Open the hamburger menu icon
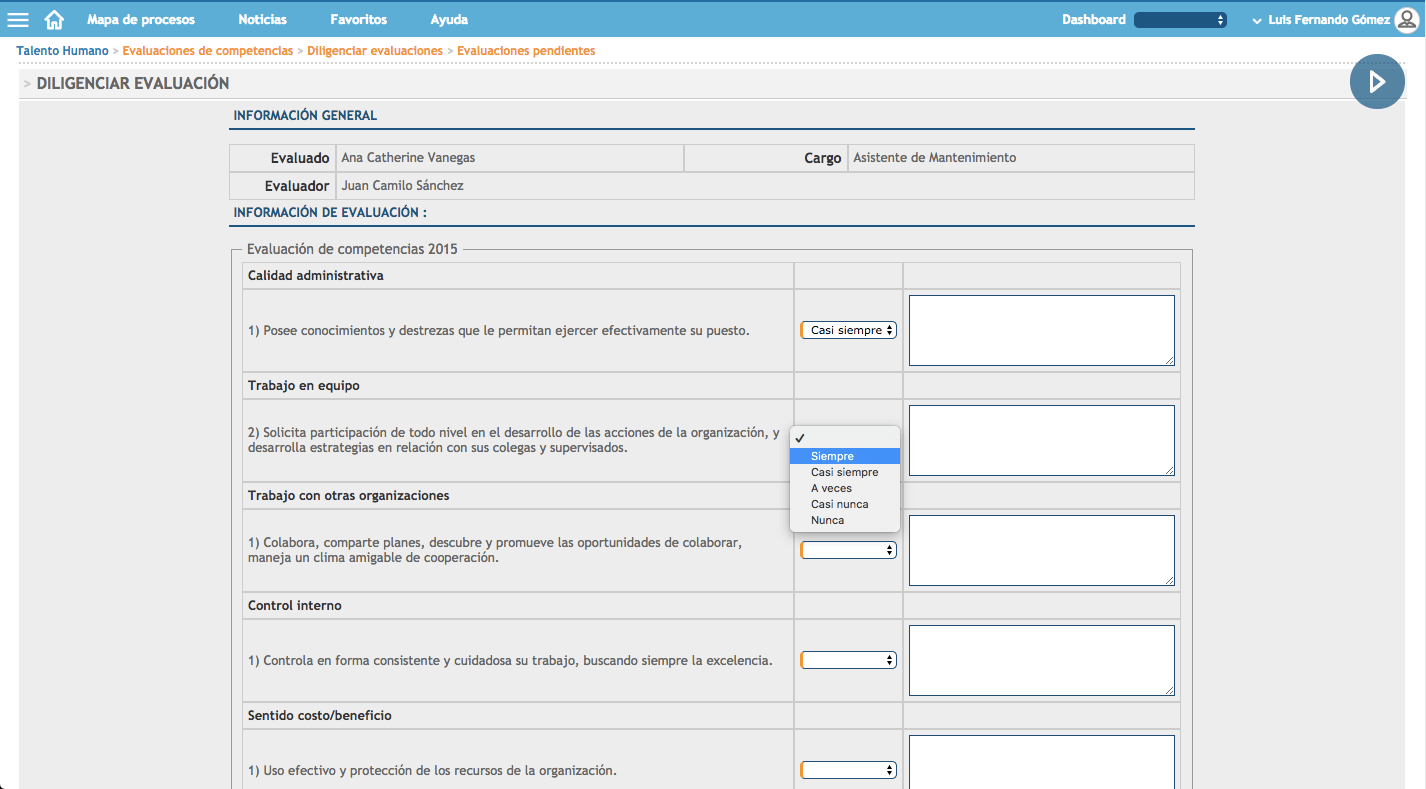The height and width of the screenshot is (789, 1426). tap(18, 19)
